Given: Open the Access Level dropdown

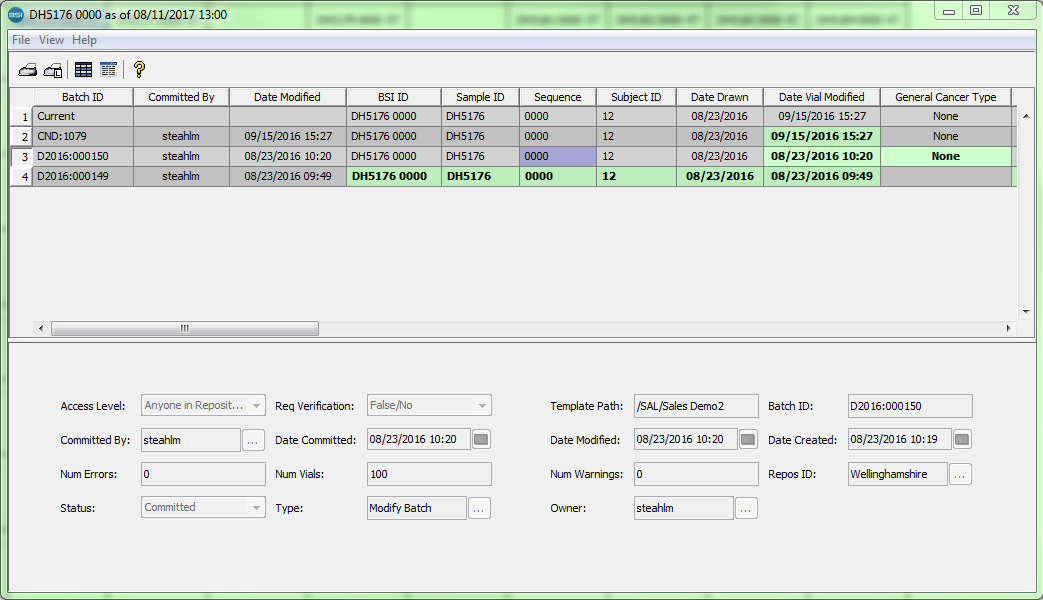Looking at the screenshot, I should point(257,405).
